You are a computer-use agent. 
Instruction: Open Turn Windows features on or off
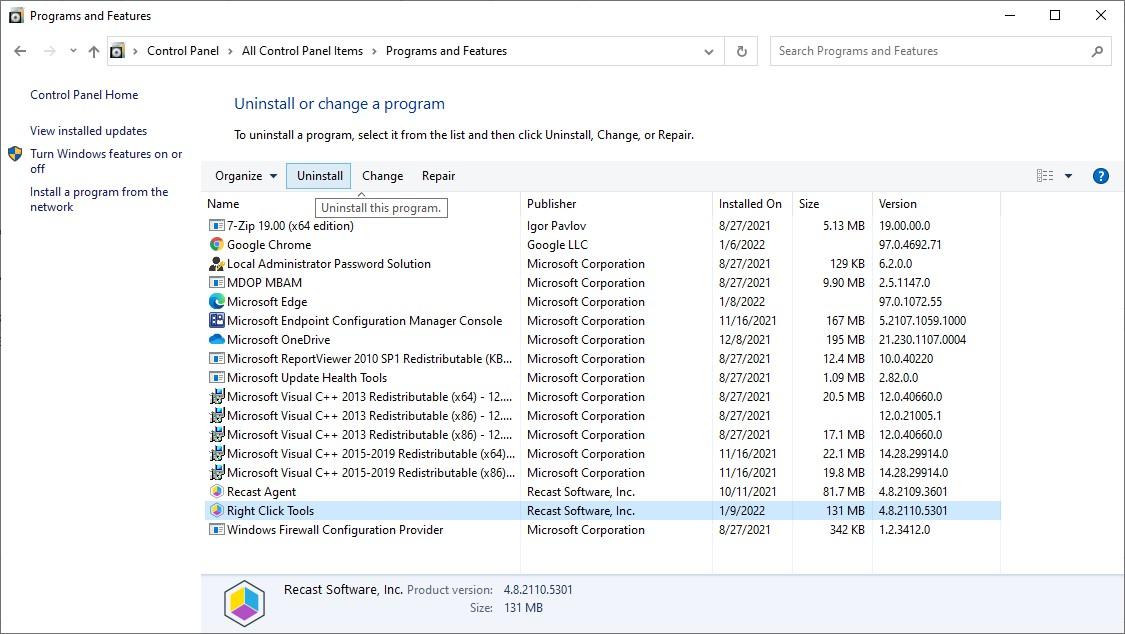click(x=106, y=161)
